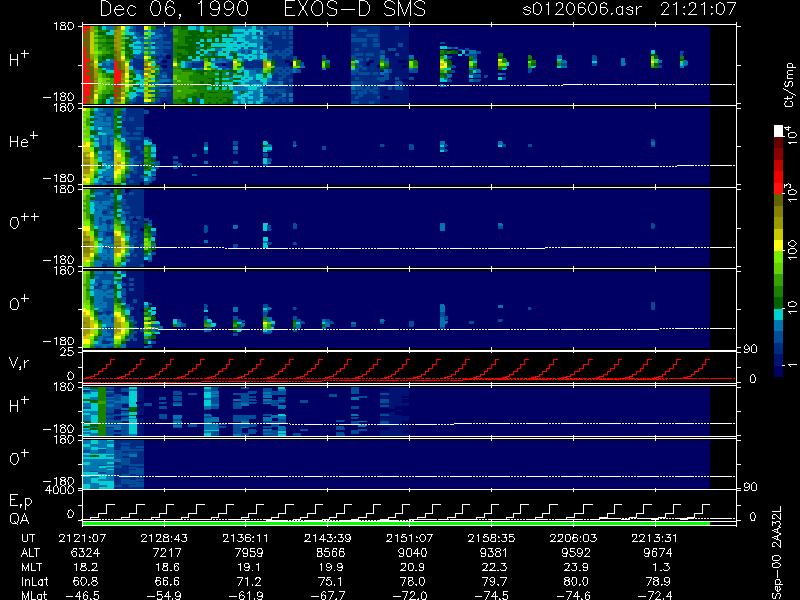Viewport: 800px width, 600px height.
Task: Click the ALT value "9674"
Action: pyautogui.click(x=658, y=553)
